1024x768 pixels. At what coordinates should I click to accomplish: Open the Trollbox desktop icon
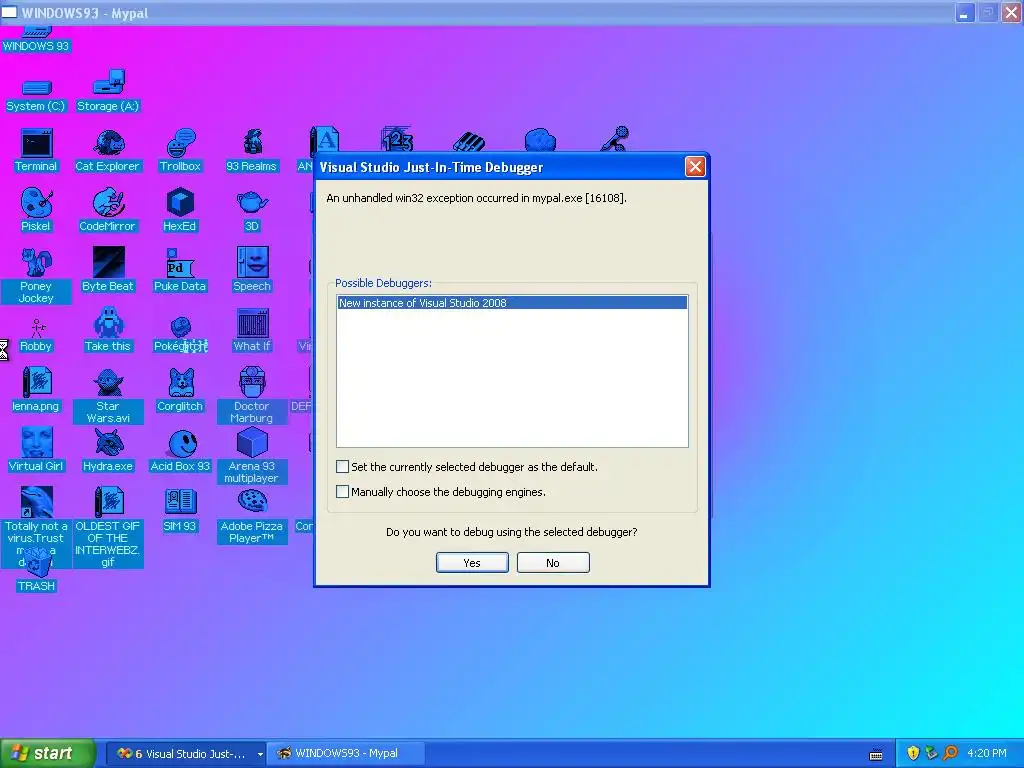click(180, 151)
